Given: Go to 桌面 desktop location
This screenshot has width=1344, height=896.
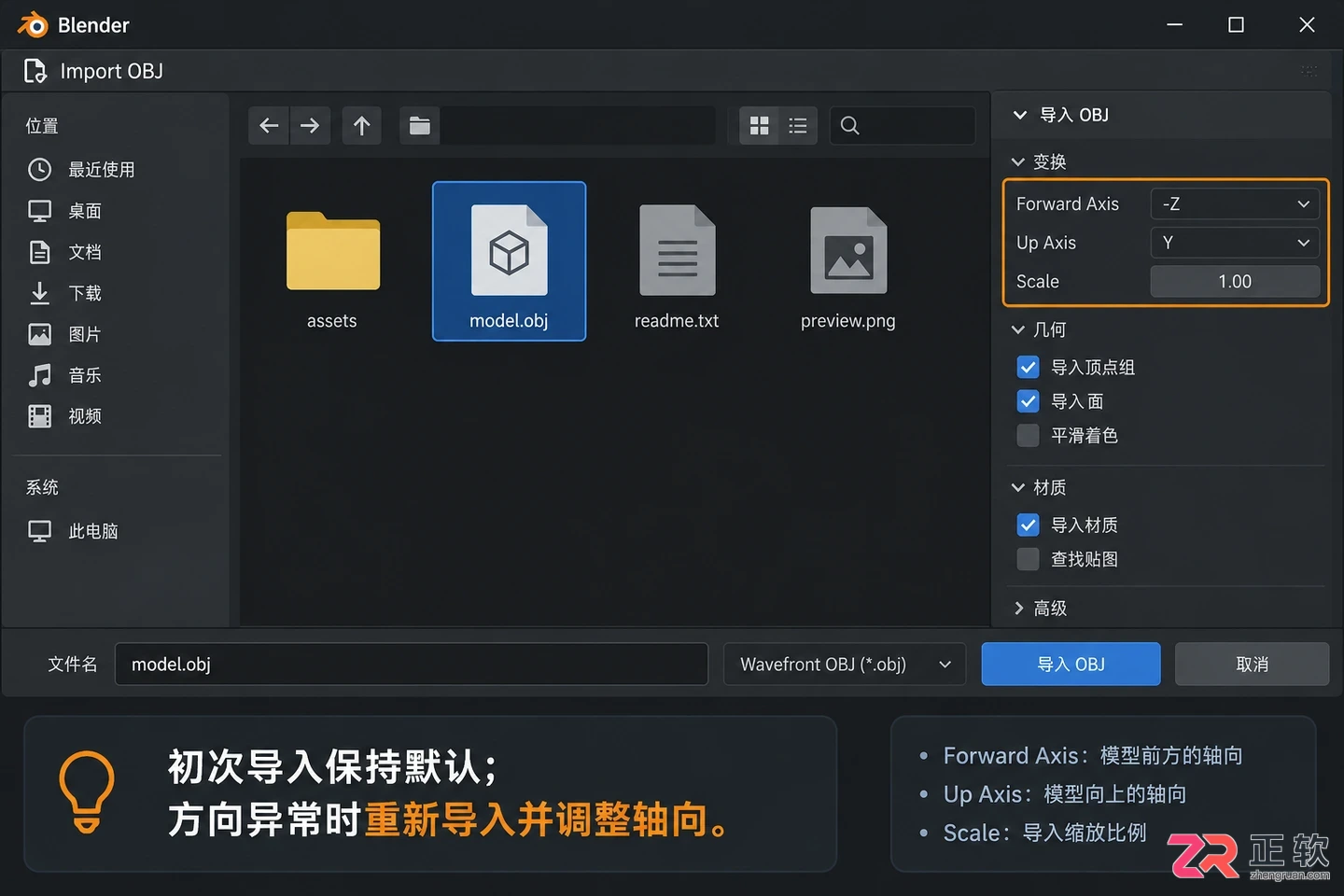Looking at the screenshot, I should coord(65,211).
